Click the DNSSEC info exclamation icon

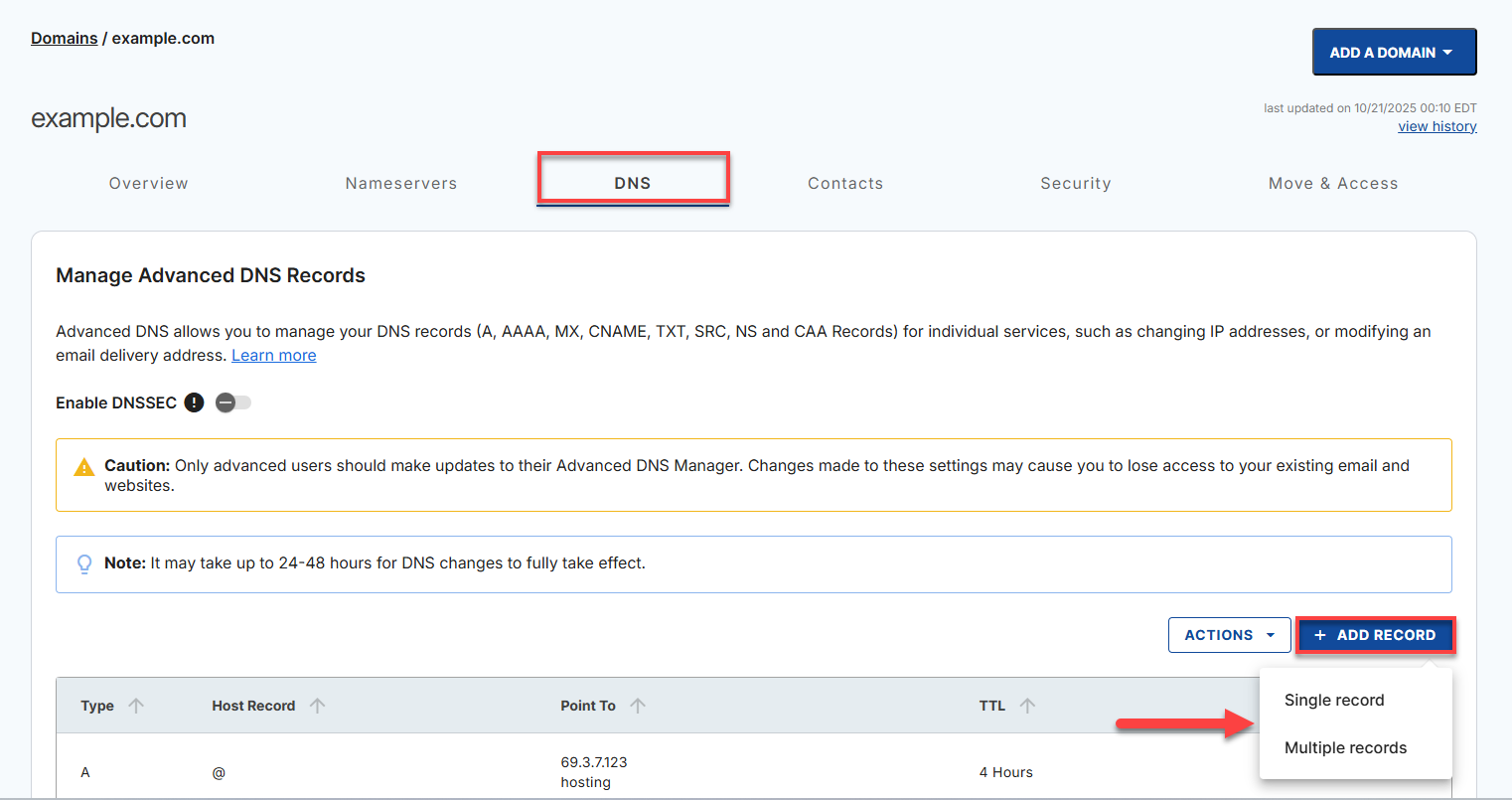click(x=194, y=402)
